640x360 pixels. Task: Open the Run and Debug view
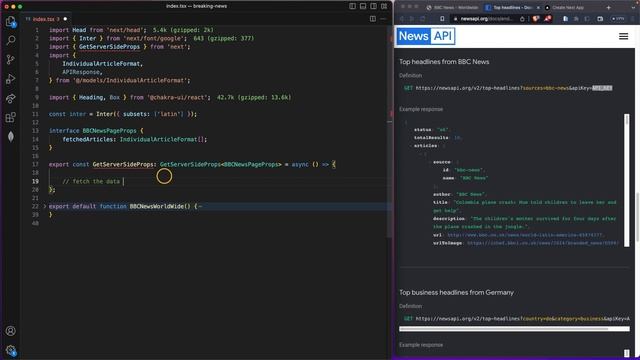click(x=11, y=79)
